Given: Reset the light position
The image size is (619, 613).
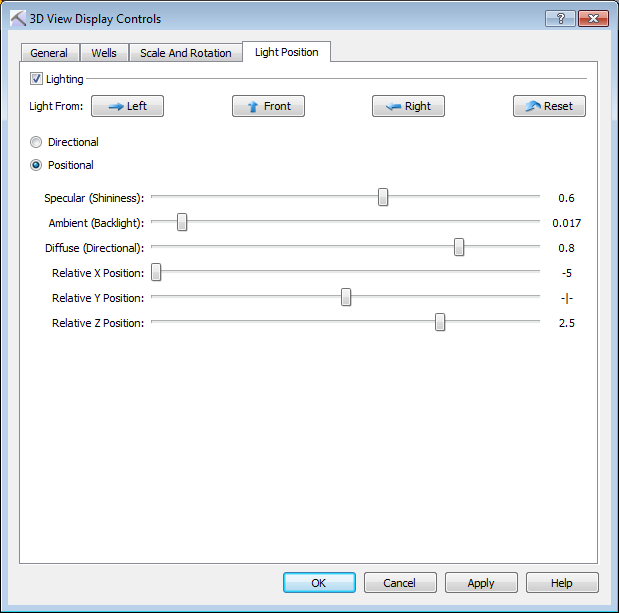Looking at the screenshot, I should tap(549, 106).
